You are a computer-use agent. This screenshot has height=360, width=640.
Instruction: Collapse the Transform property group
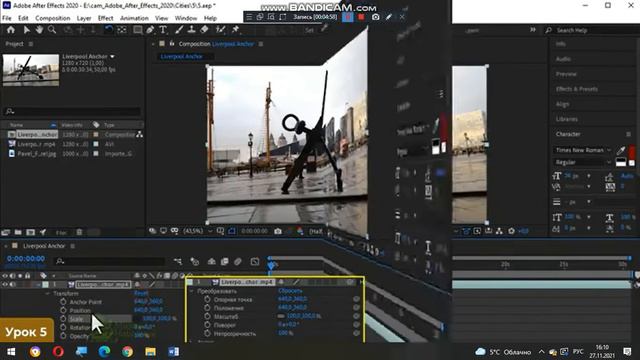pos(47,293)
